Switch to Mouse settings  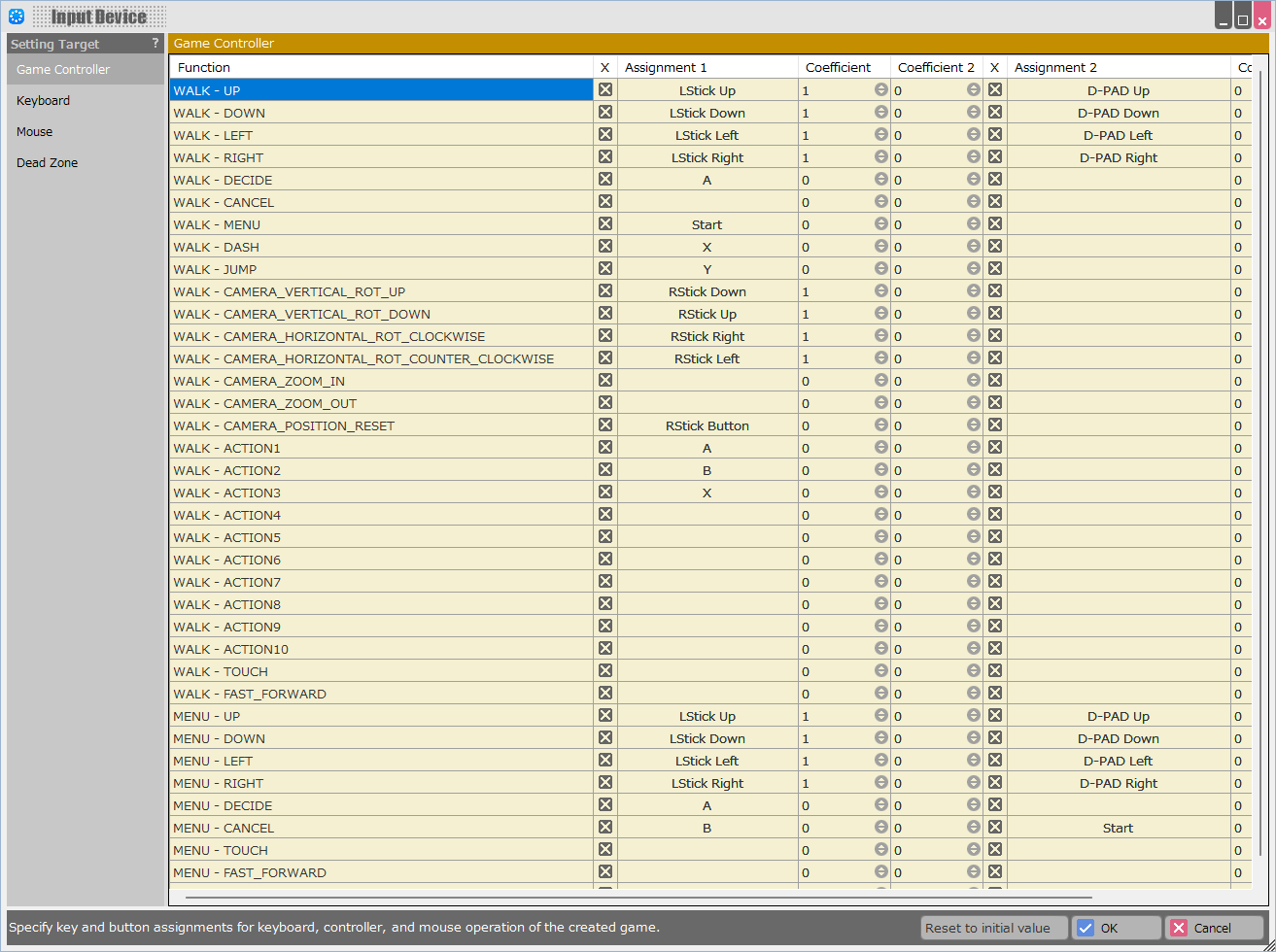click(35, 132)
